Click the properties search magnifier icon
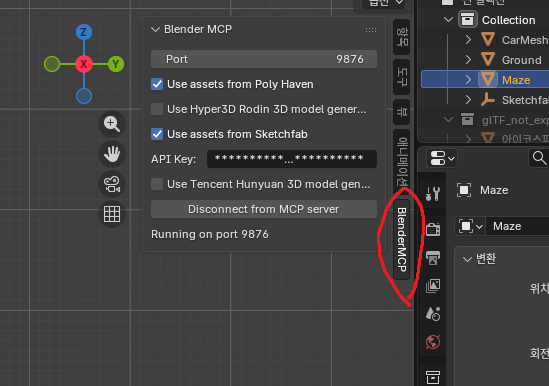The image size is (549, 386). pos(540,158)
